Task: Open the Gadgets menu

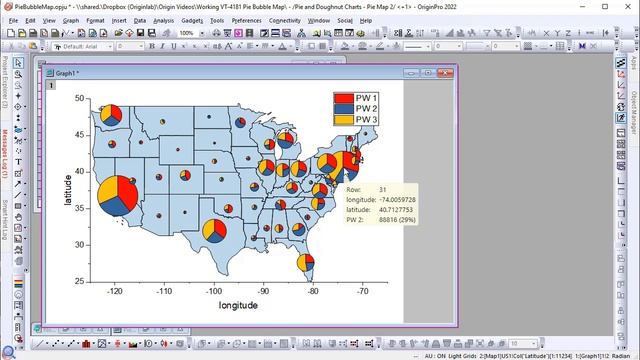Action: [x=192, y=20]
